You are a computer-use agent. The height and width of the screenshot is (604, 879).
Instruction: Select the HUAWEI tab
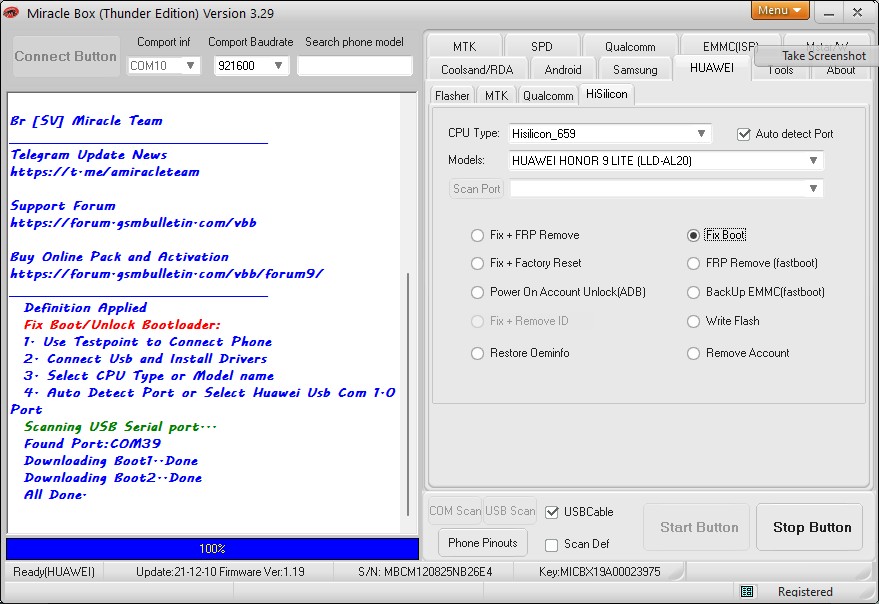point(711,68)
